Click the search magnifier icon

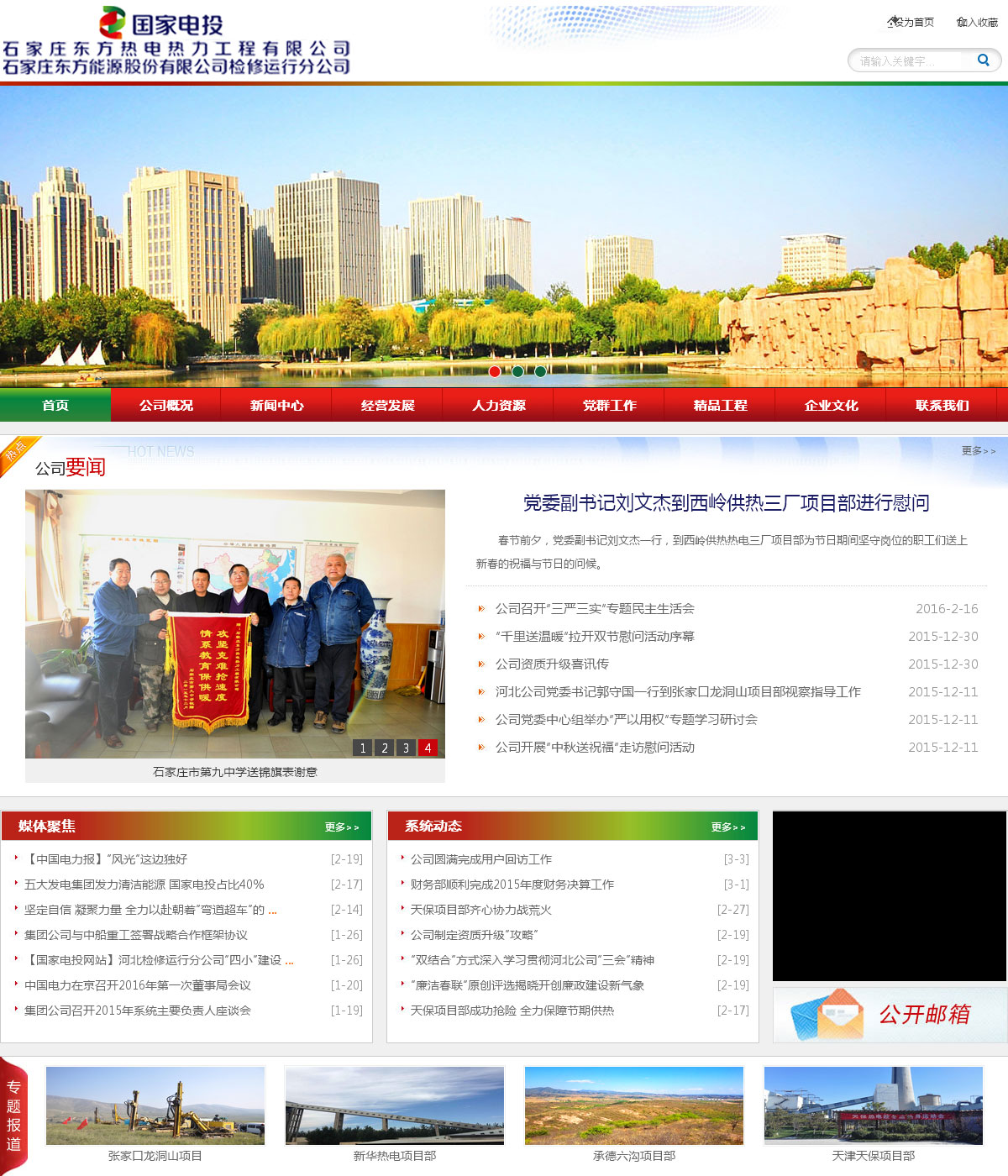(983, 60)
